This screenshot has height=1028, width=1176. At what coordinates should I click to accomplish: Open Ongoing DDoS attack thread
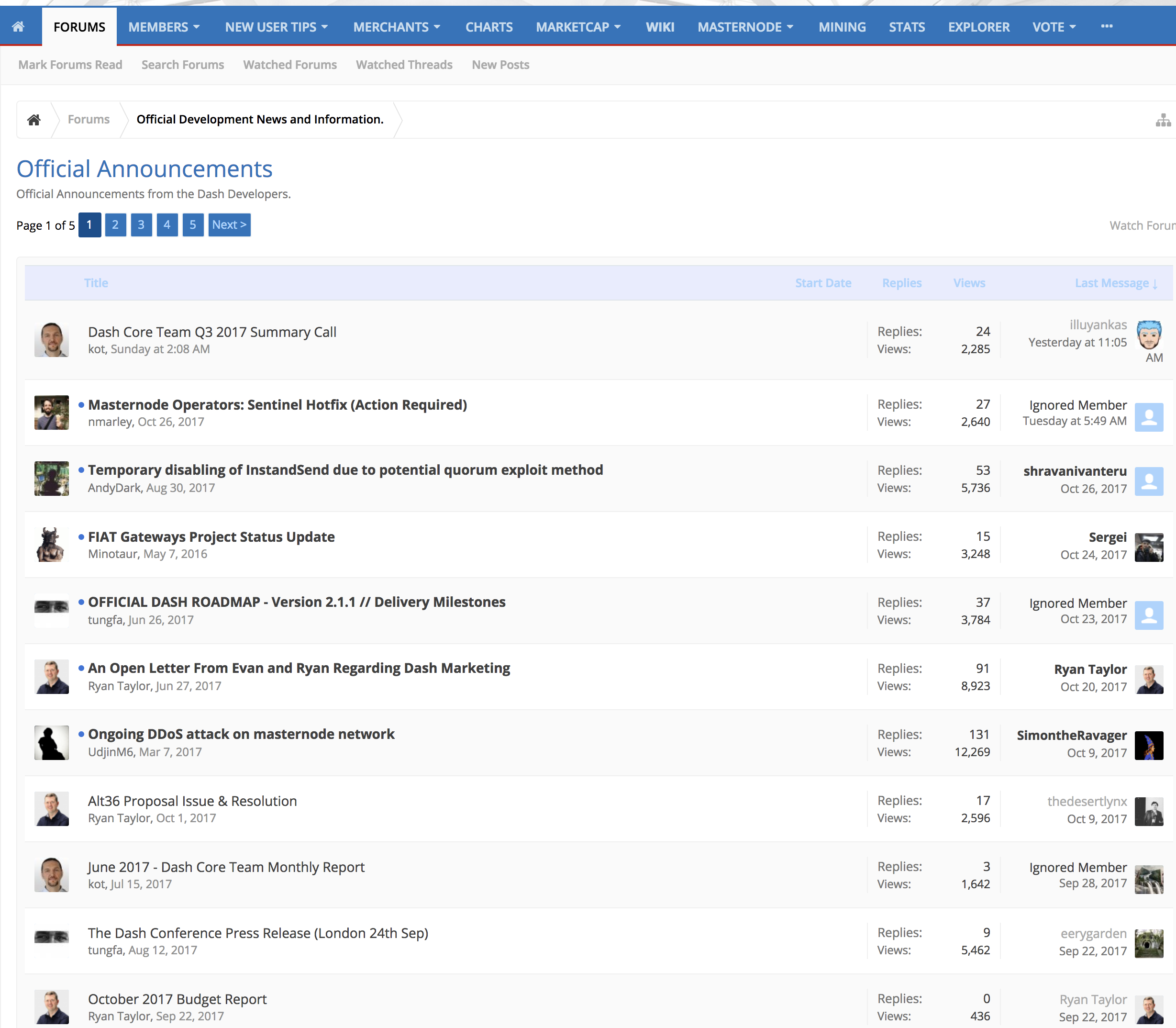click(x=241, y=734)
